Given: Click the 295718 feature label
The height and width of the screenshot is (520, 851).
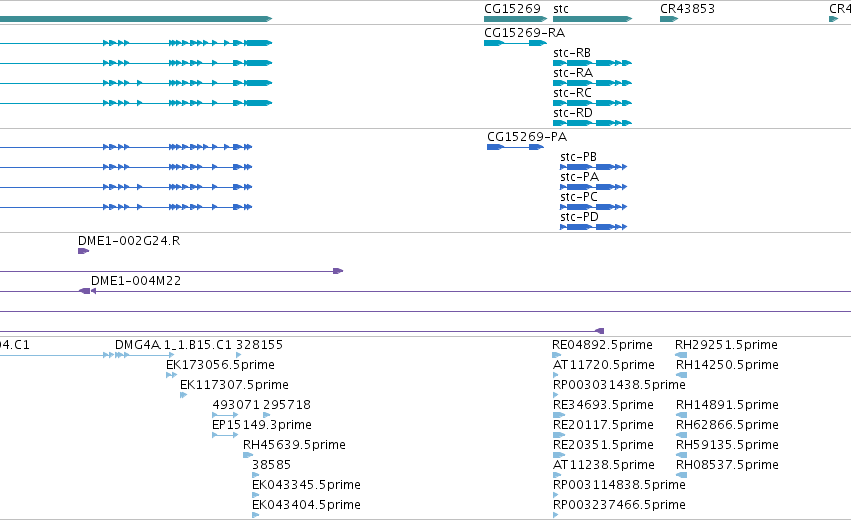Looking at the screenshot, I should [287, 405].
